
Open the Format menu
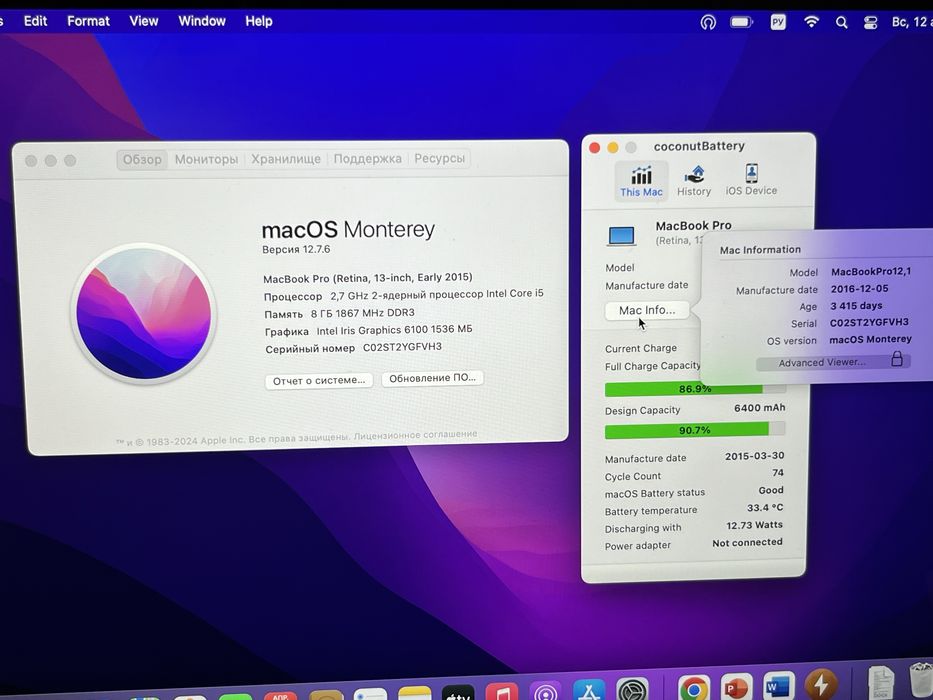[x=88, y=21]
